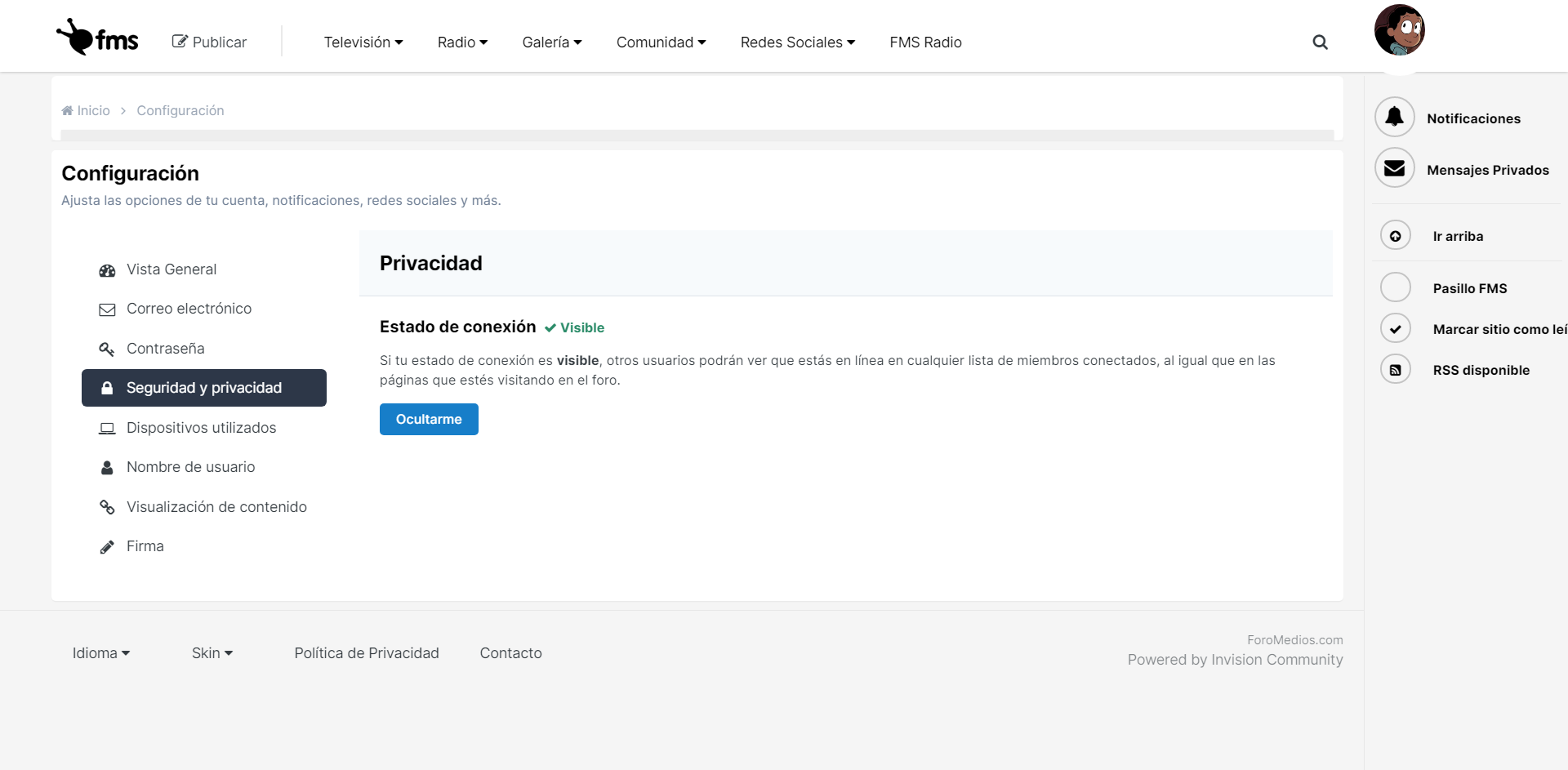
Task: Open the search magnifier icon
Action: 1320,42
